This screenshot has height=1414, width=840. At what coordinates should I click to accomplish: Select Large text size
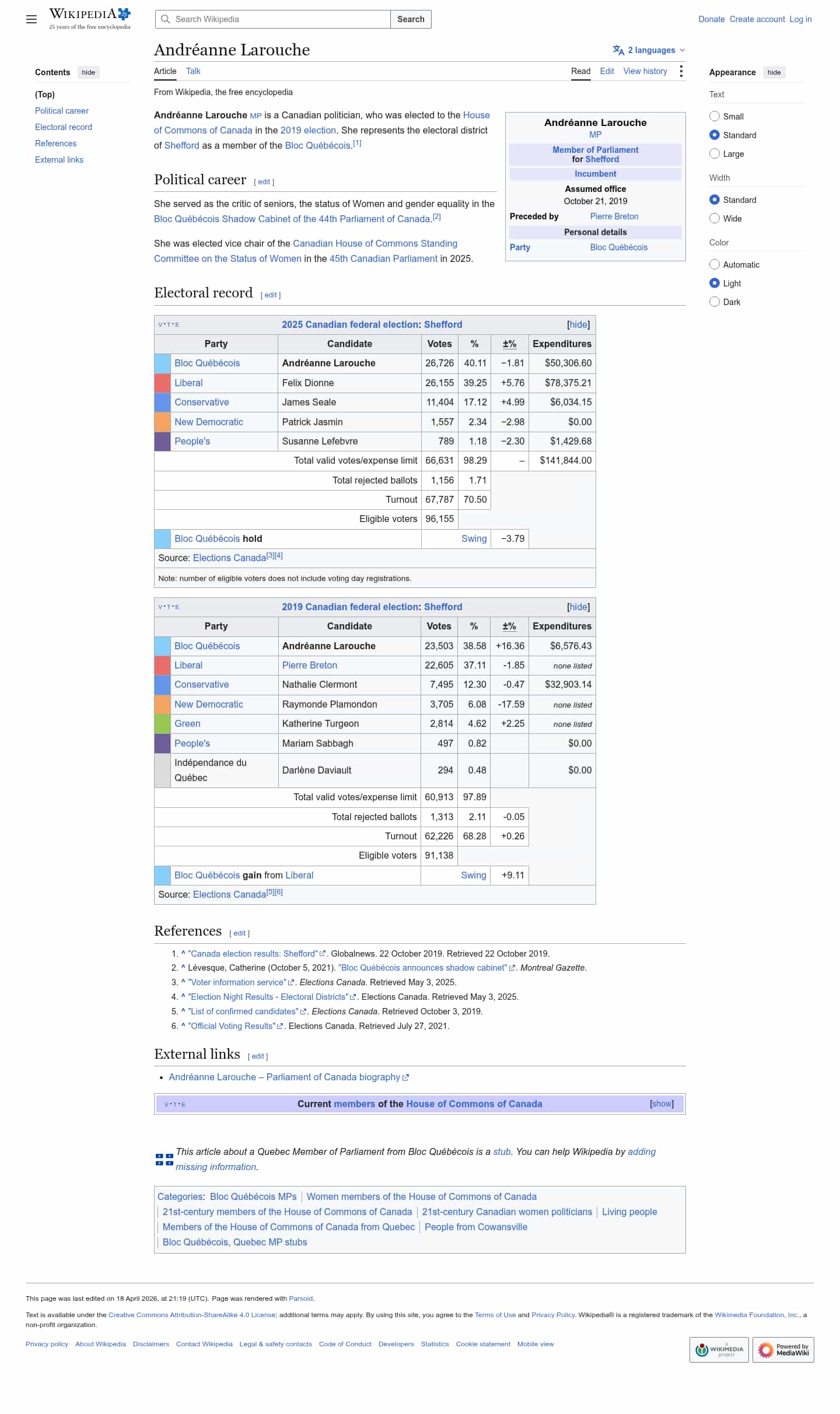(x=715, y=153)
